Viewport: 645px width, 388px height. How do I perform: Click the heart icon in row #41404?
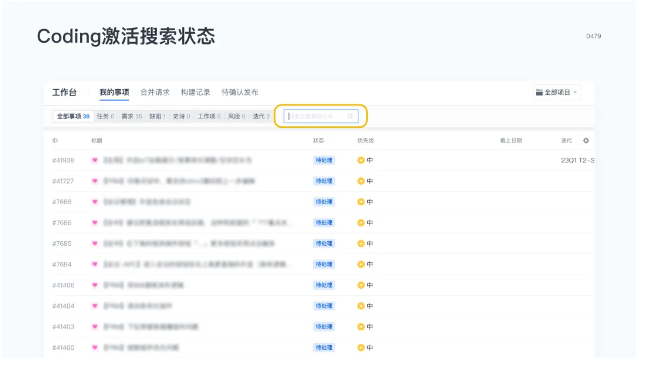[95, 306]
